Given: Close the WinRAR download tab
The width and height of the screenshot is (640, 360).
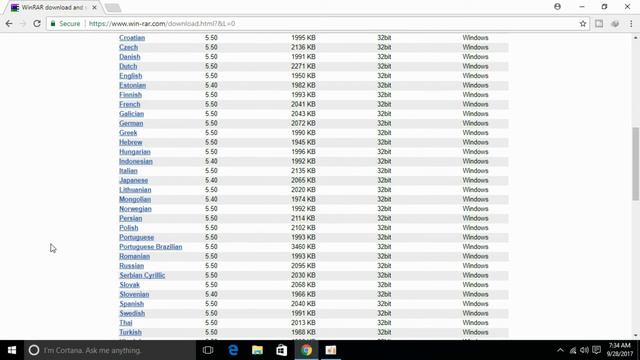Looking at the screenshot, I should pyautogui.click(x=94, y=7).
